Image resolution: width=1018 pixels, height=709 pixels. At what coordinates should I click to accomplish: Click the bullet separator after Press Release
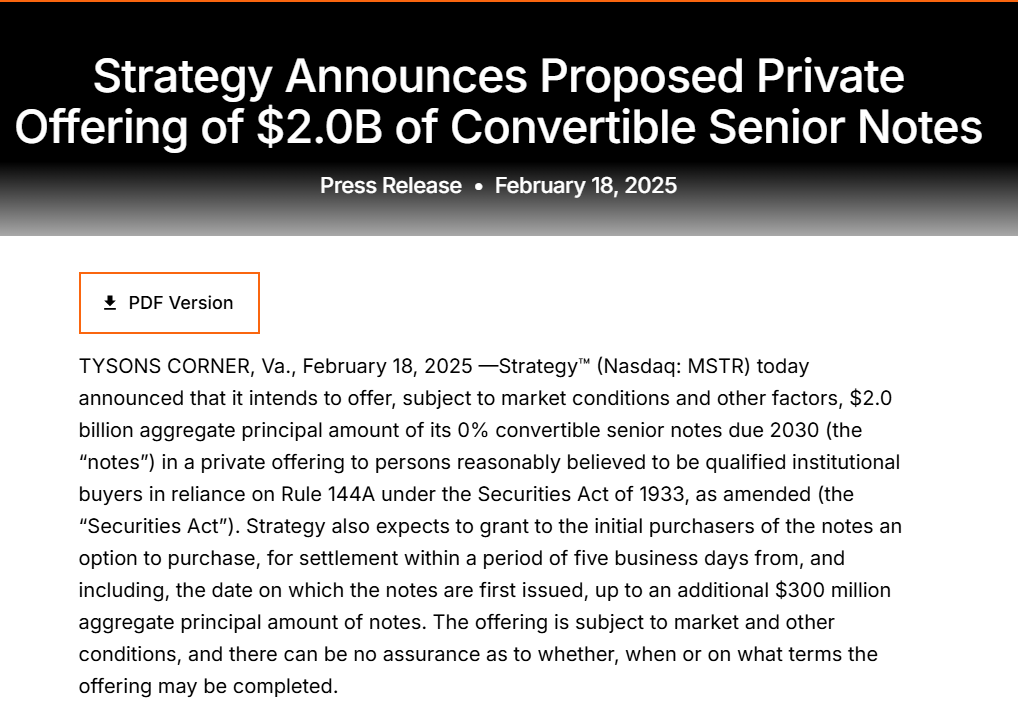pyautogui.click(x=478, y=187)
